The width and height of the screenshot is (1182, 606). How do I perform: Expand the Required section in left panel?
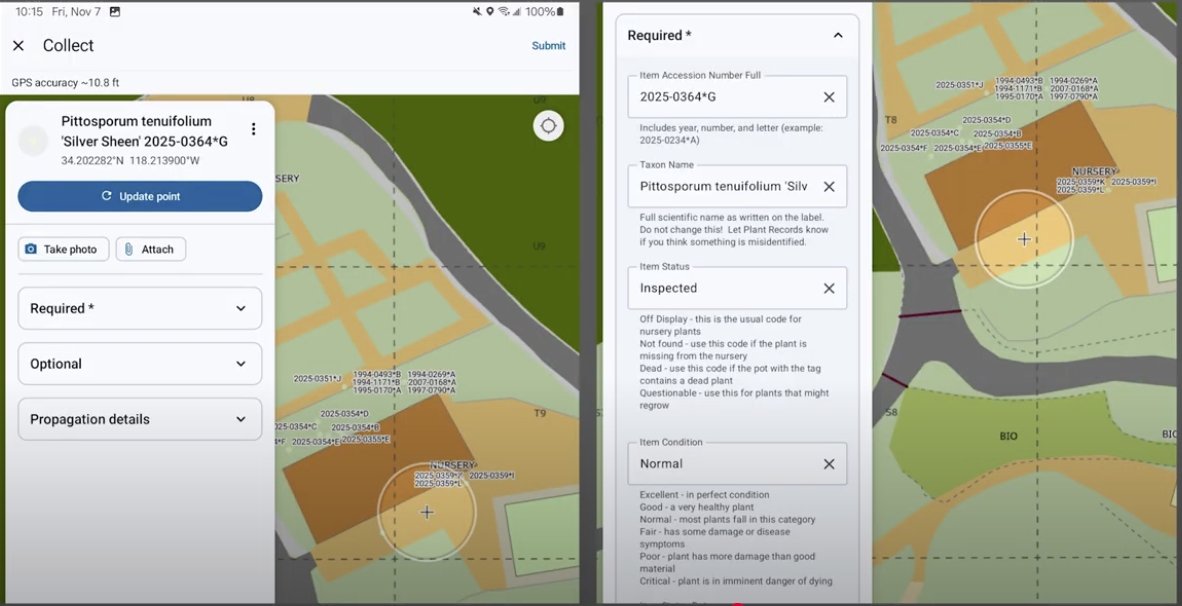click(x=140, y=309)
